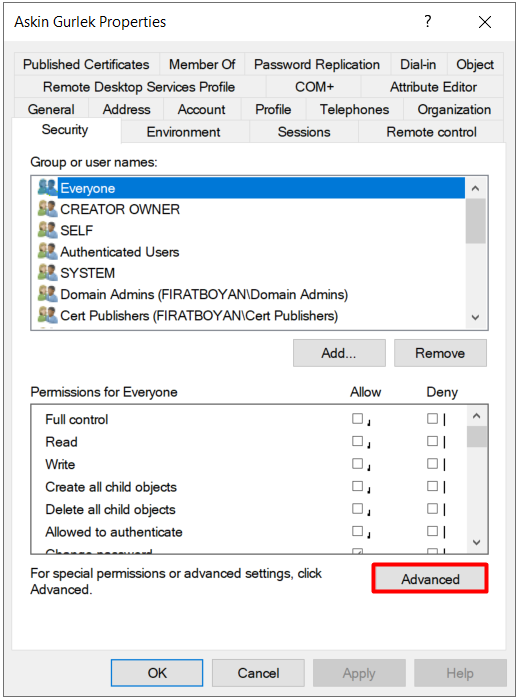Click the Add... button
Screen dimensions: 519x700
point(339,353)
